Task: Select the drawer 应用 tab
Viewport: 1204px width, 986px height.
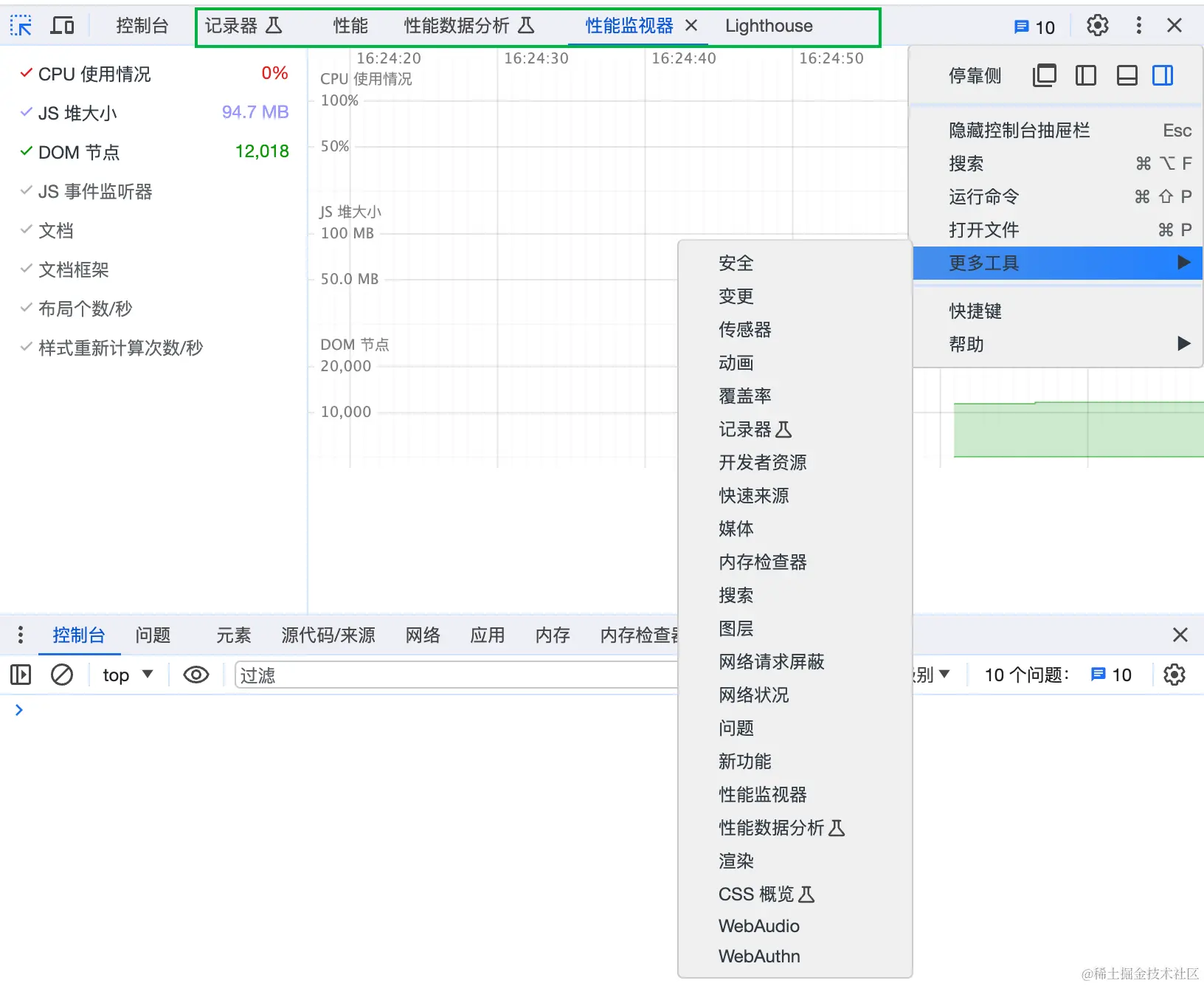Action: [x=488, y=635]
